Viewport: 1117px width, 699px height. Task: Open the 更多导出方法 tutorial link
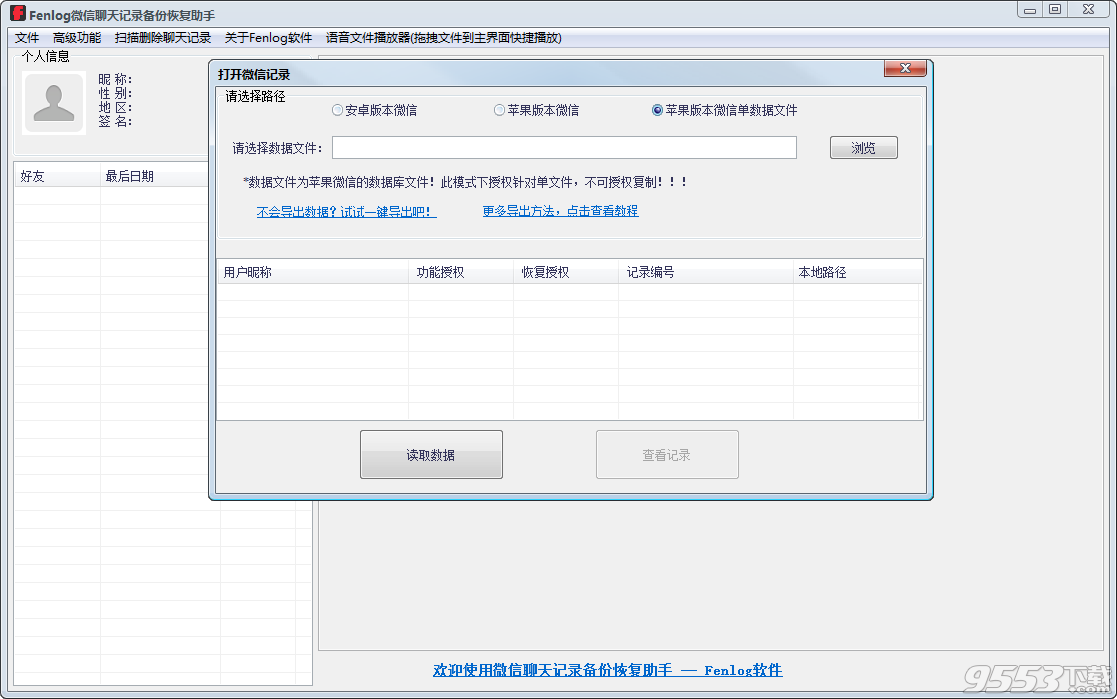(559, 213)
